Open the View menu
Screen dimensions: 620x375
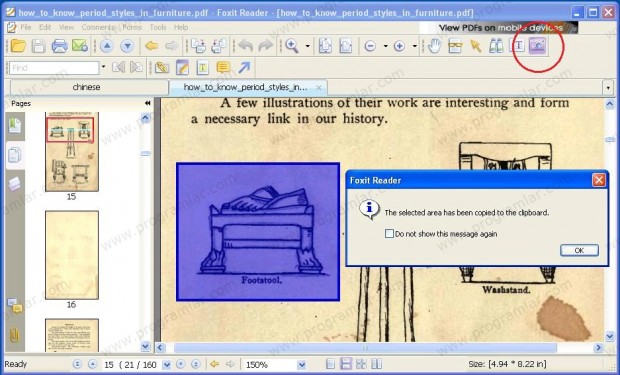(66, 27)
